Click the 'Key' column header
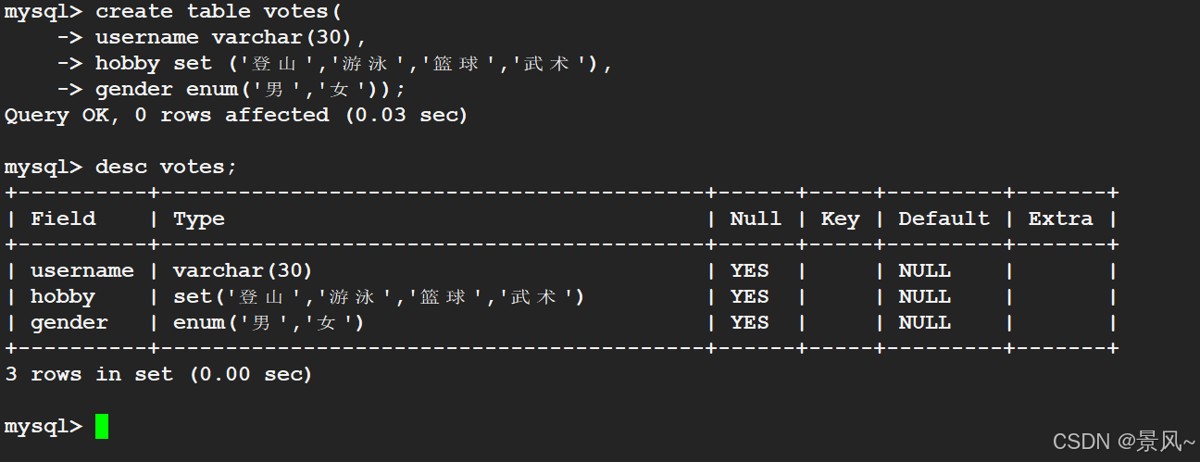 [840, 219]
